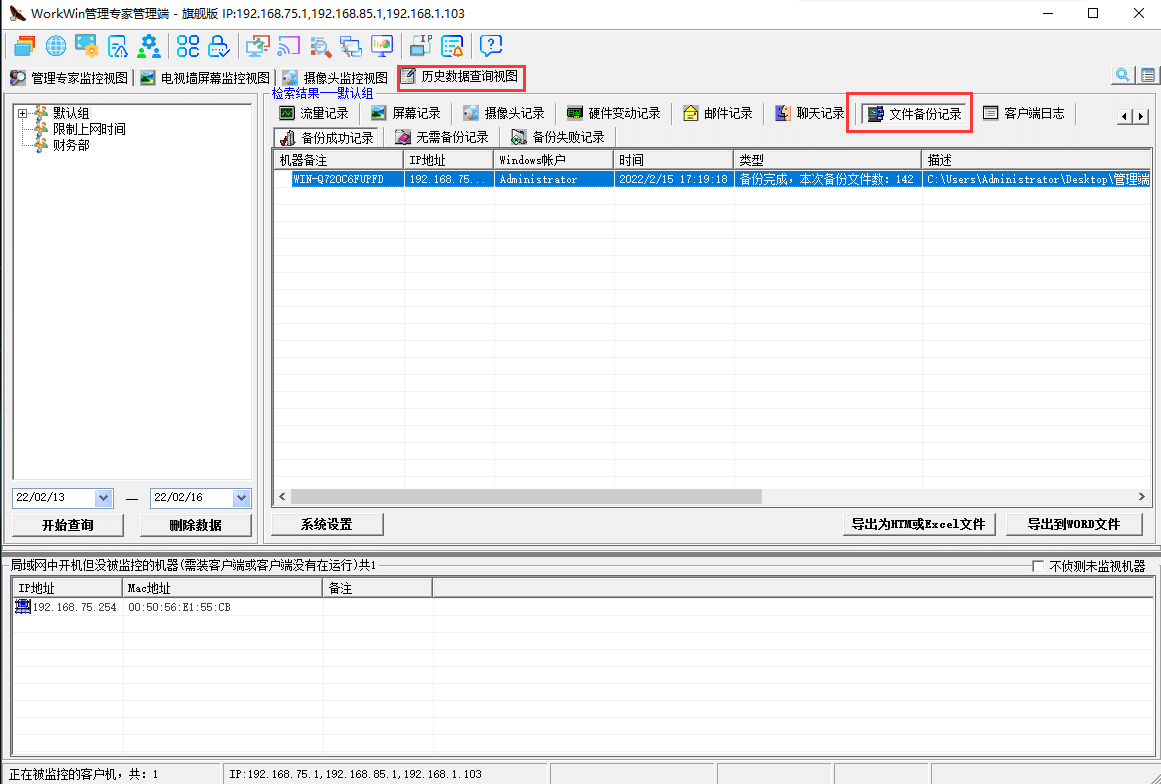Select the WIN-Q72OC6FUPFD record cell
Screen dimensions: 1161x784
click(x=347, y=179)
